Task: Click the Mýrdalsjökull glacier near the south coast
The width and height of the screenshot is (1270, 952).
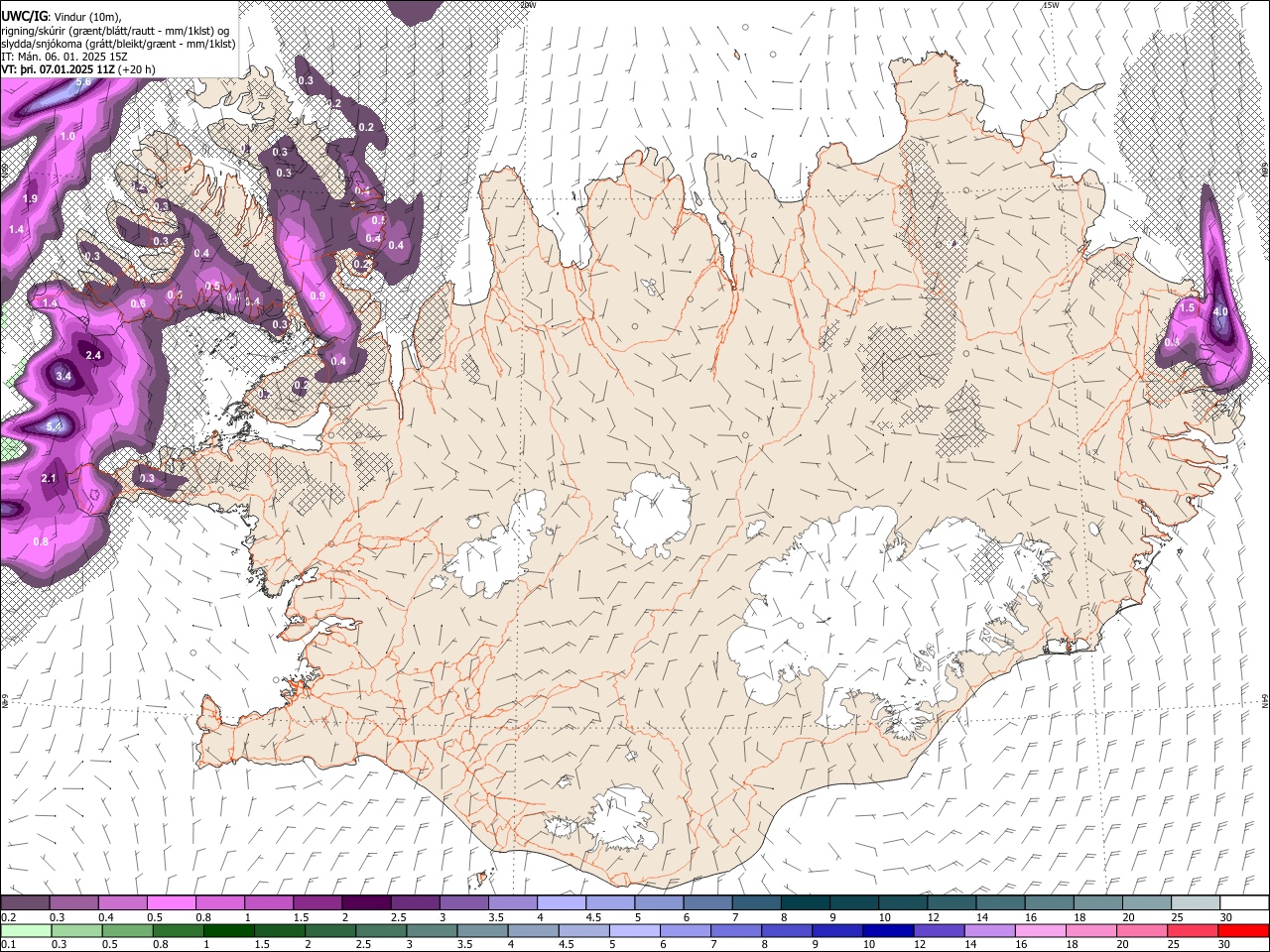Action: point(620,817)
